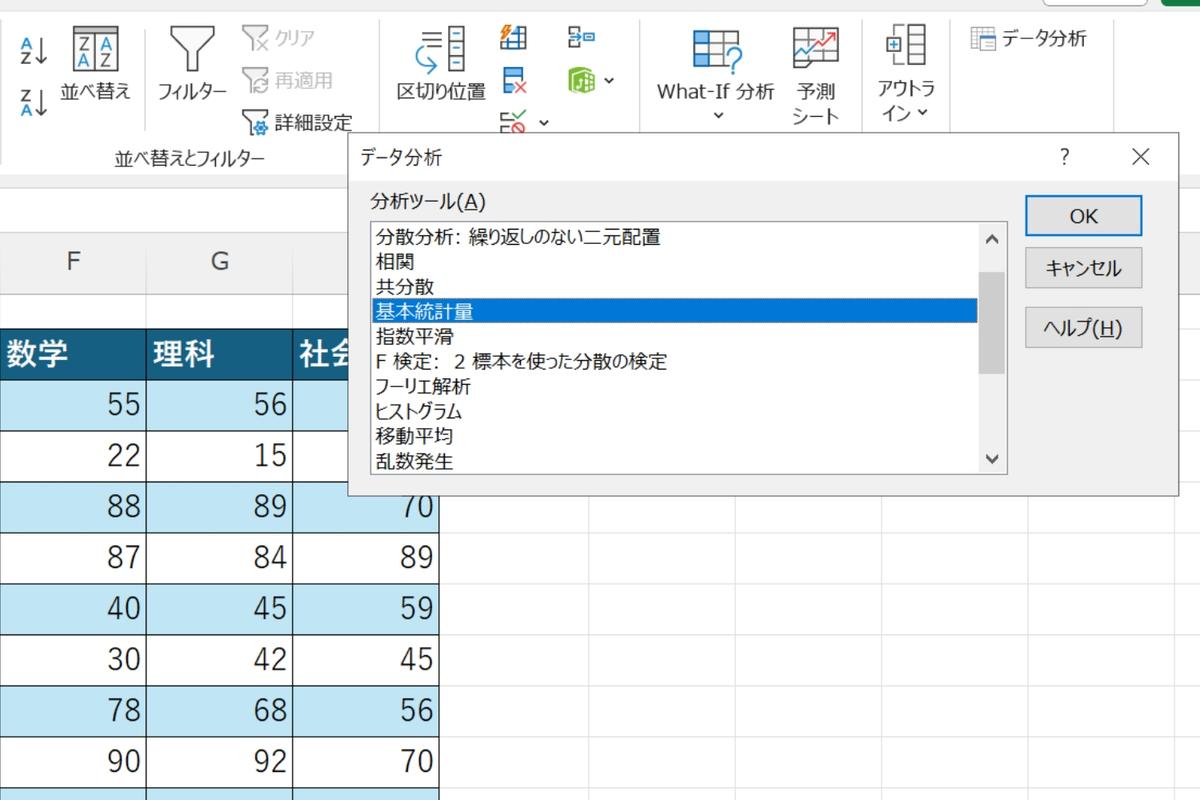Run フラッシュフィル with the lightning icon
This screenshot has height=800, width=1200.
513,37
